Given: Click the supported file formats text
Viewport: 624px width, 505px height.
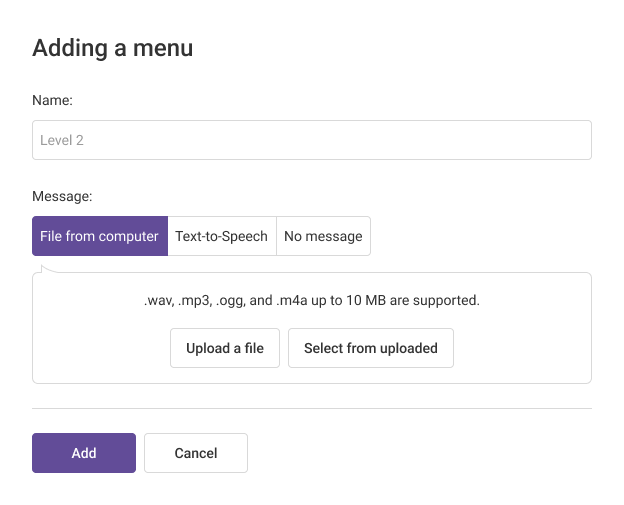Looking at the screenshot, I should tap(311, 300).
